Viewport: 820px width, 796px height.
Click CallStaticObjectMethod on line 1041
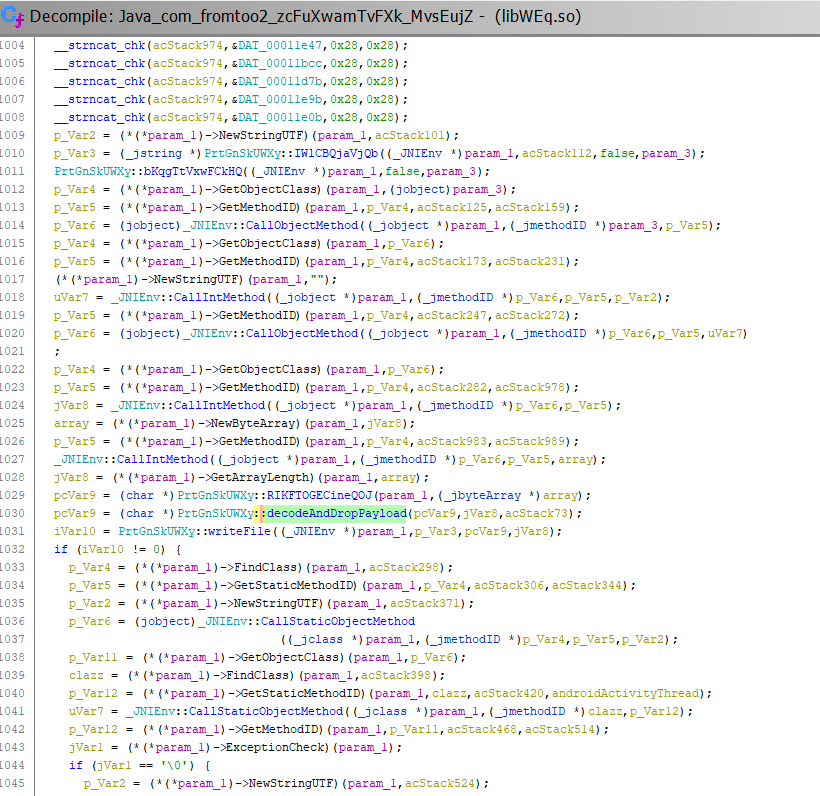pos(266,711)
